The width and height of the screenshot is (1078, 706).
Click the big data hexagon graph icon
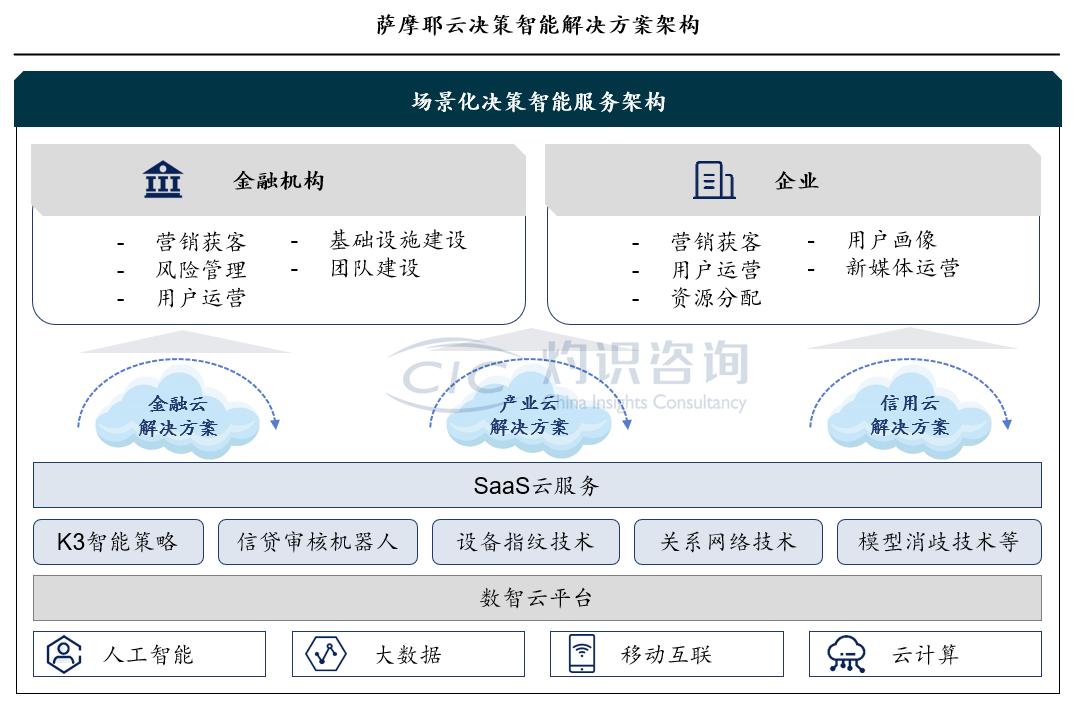coord(325,654)
